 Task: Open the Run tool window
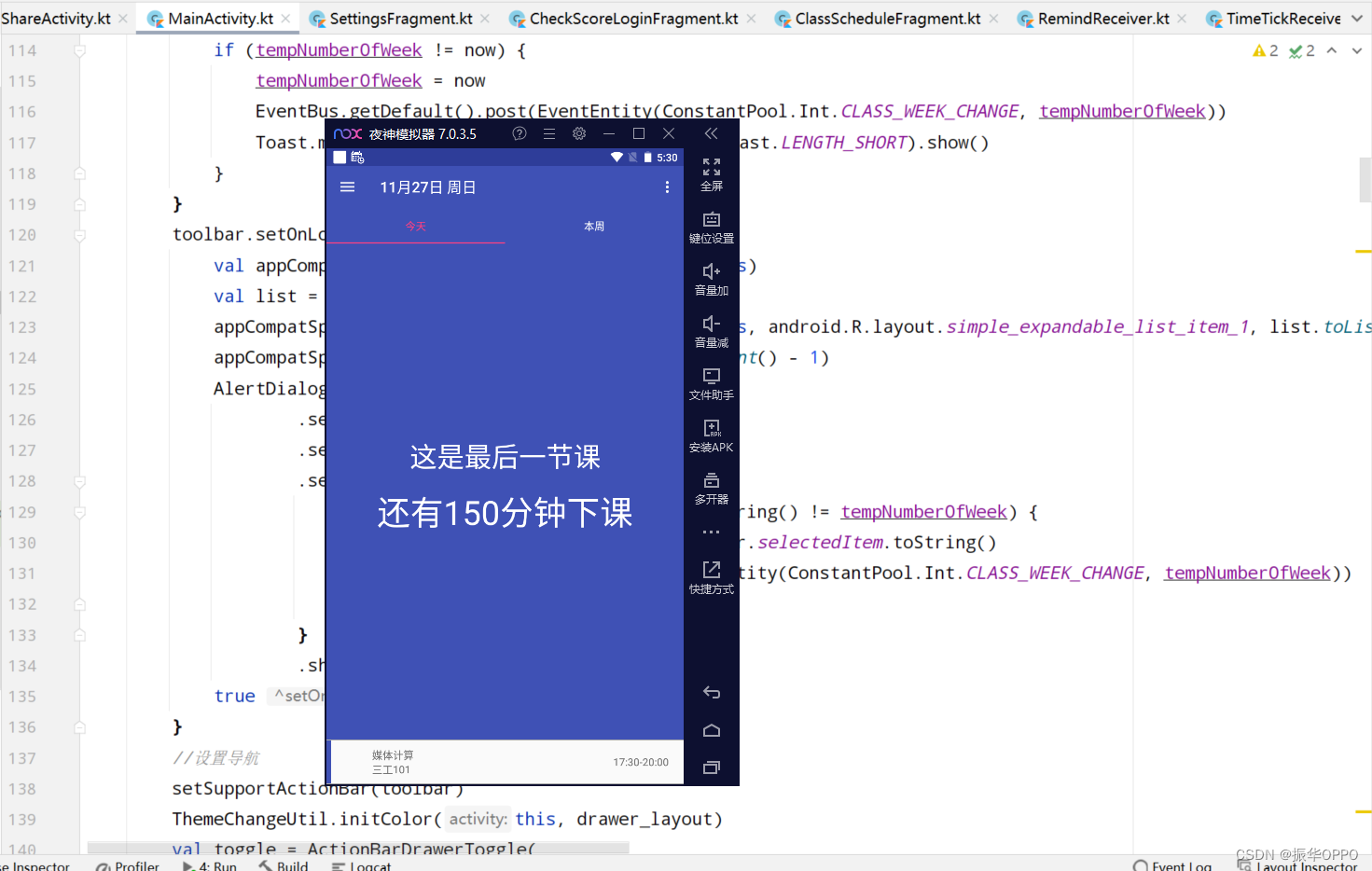pos(210,865)
